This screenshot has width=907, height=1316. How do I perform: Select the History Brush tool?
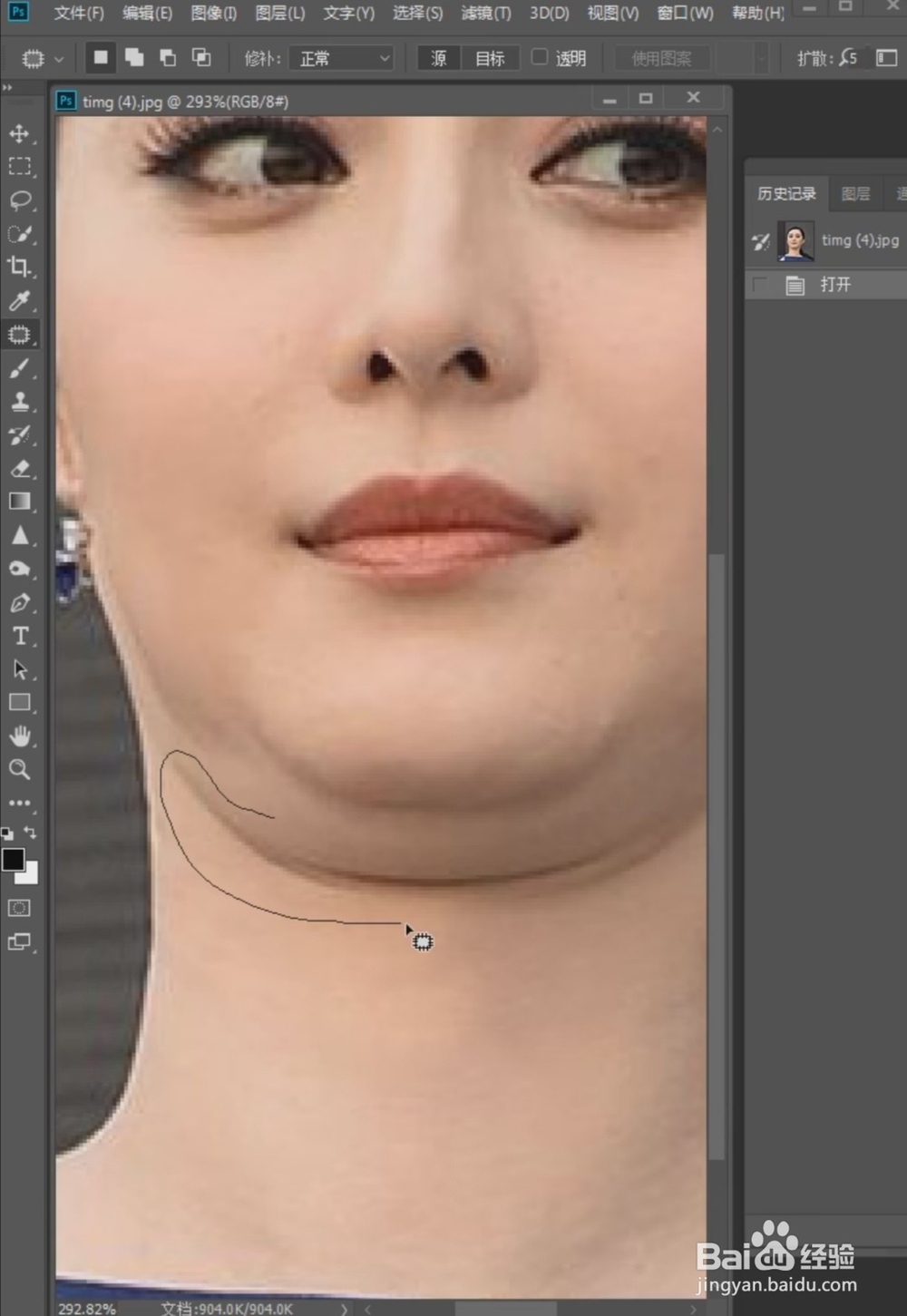(x=19, y=435)
